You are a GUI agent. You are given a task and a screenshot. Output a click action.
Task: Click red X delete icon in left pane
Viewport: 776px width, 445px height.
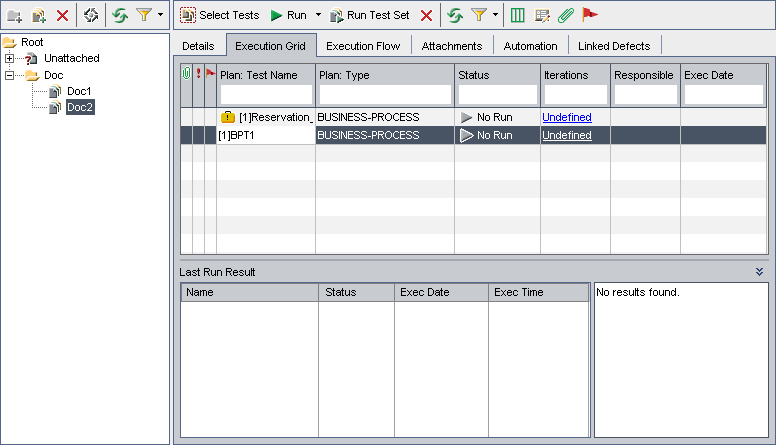[63, 16]
